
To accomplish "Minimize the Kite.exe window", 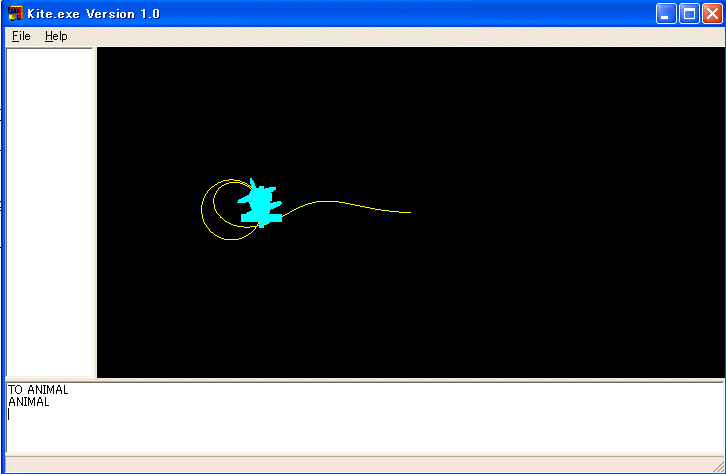I will point(666,13).
